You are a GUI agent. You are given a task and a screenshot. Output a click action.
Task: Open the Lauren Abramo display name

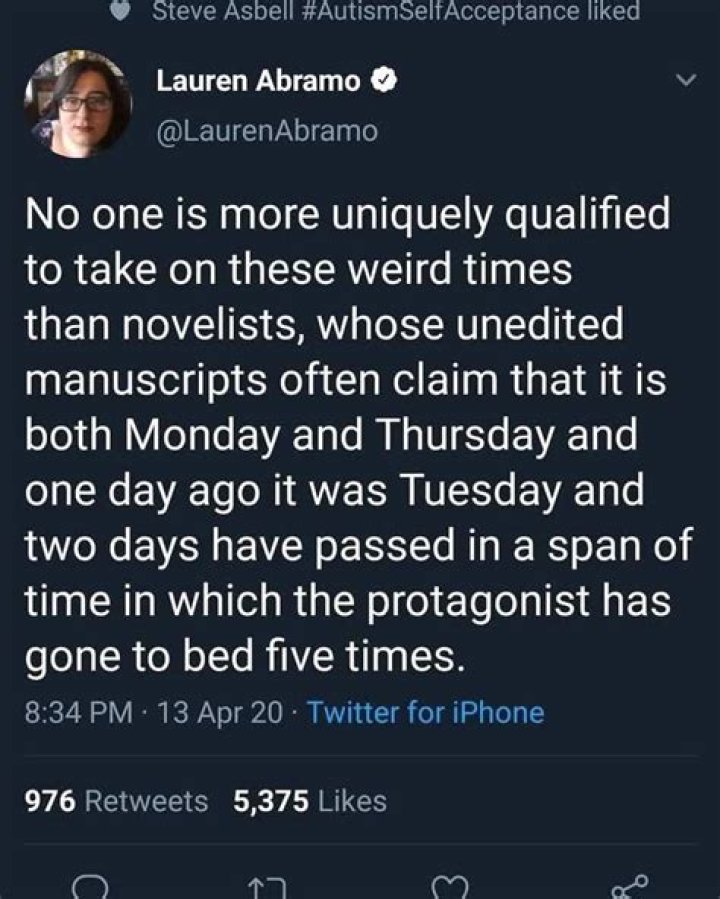tap(258, 82)
